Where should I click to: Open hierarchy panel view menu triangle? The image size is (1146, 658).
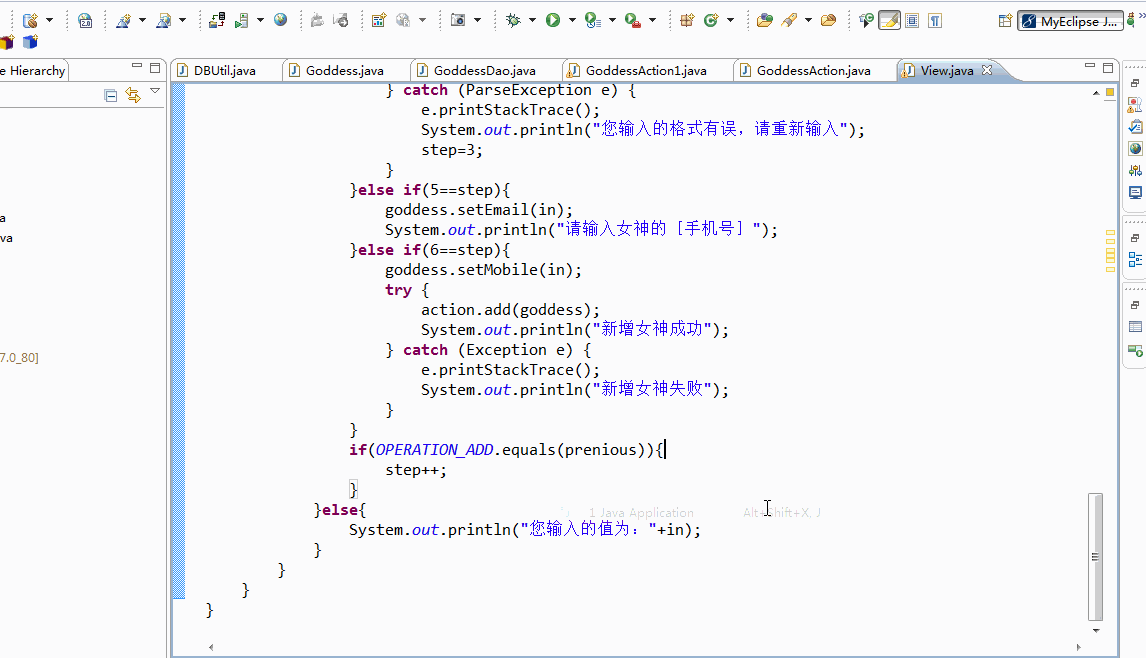tap(155, 91)
